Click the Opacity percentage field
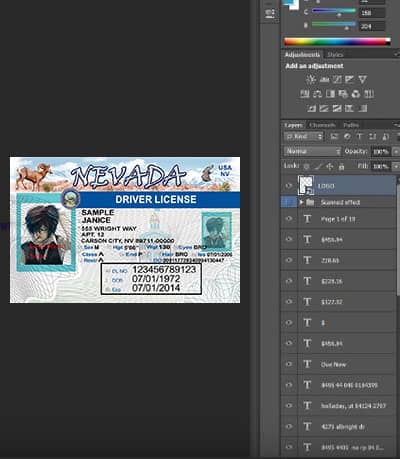Image resolution: width=400 pixels, height=459 pixels. coord(380,152)
